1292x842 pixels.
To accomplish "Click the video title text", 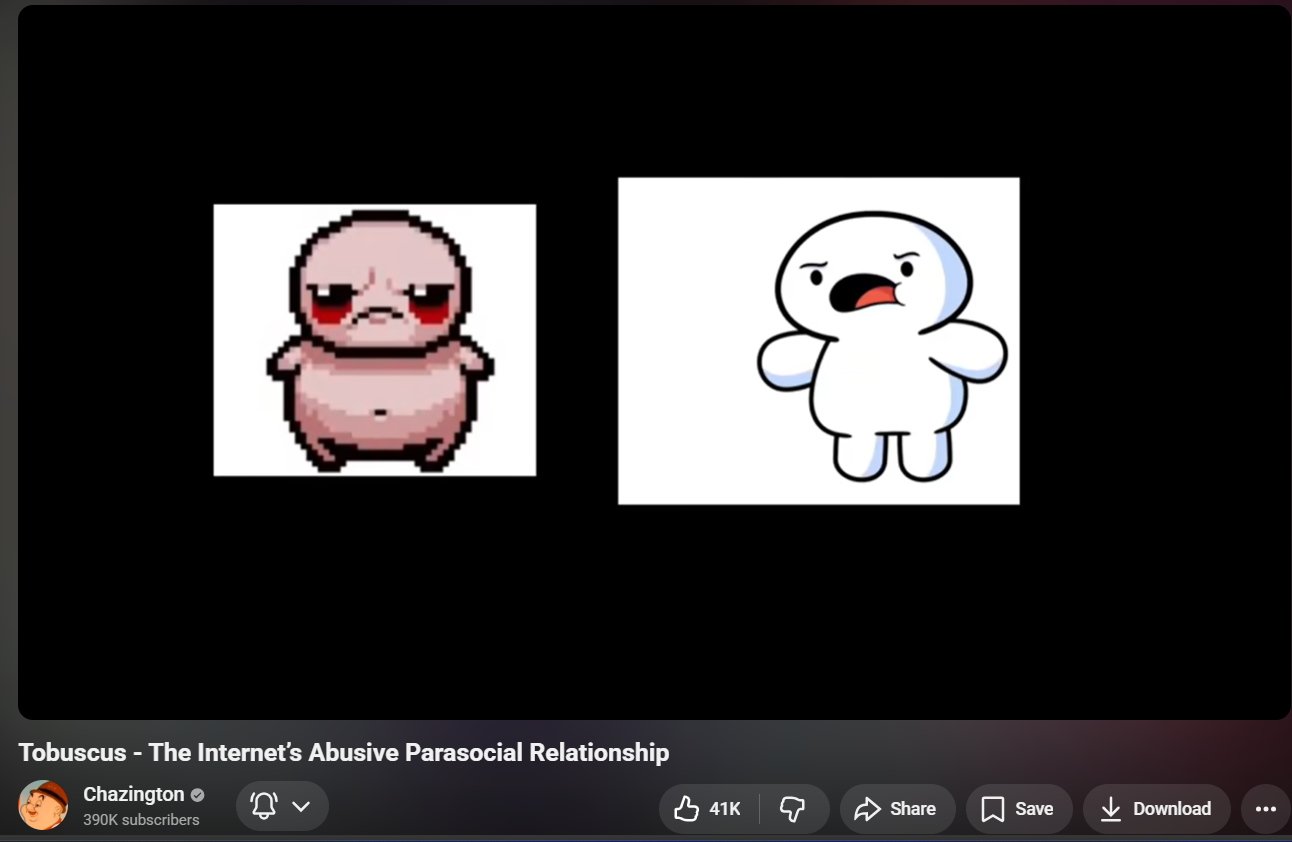I will click(344, 752).
